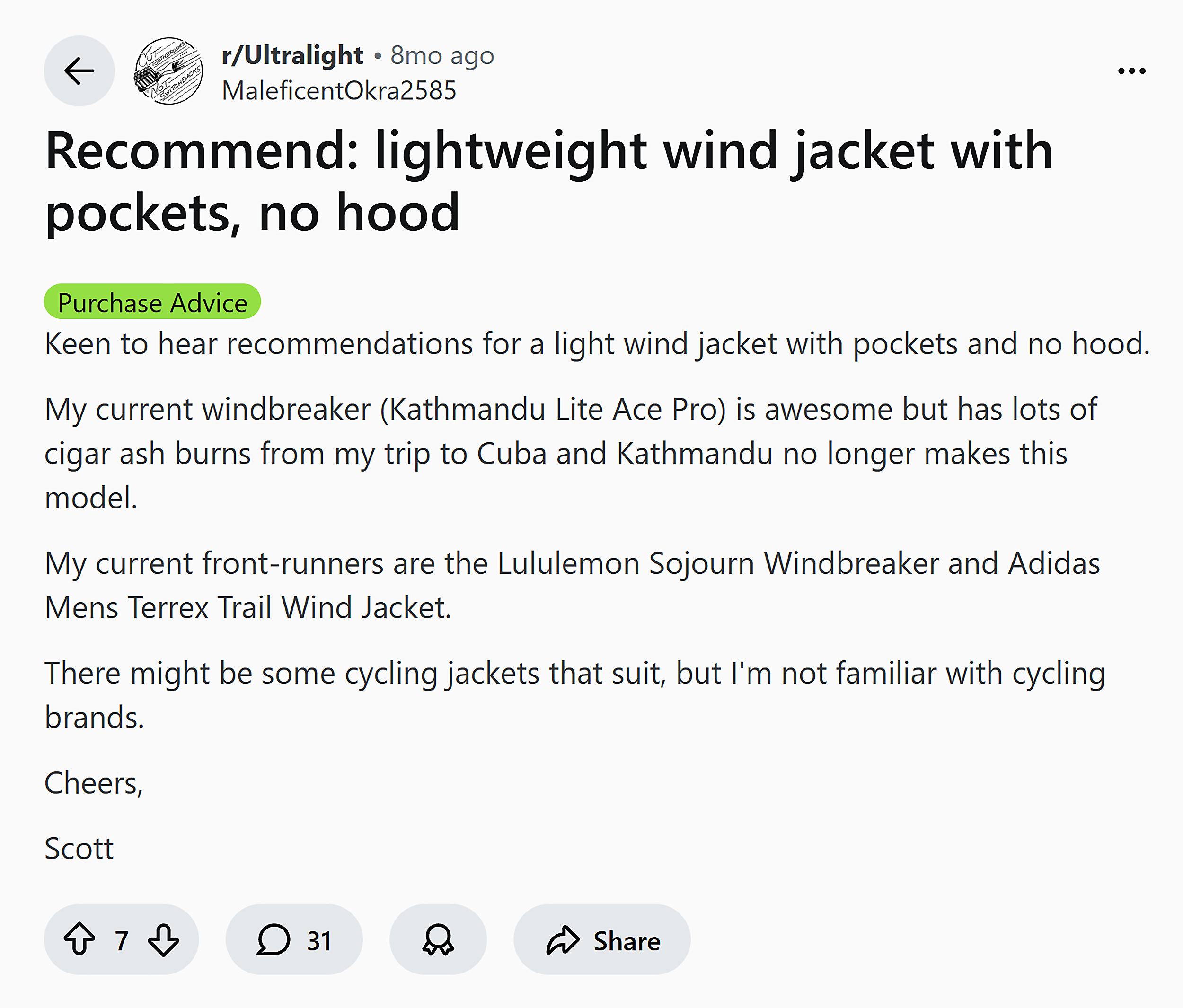Open the share menu
This screenshot has height=1008, width=1183.
pos(601,940)
